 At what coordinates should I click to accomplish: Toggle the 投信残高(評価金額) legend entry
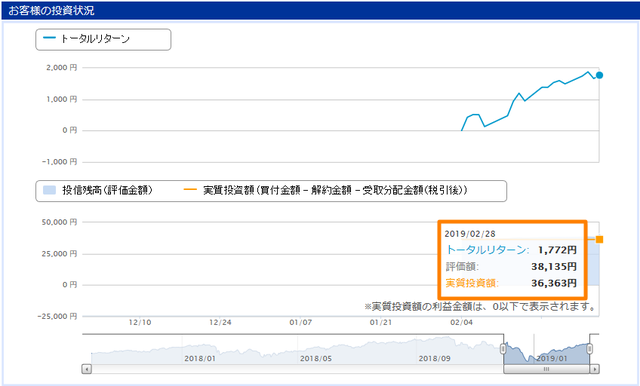tap(98, 190)
